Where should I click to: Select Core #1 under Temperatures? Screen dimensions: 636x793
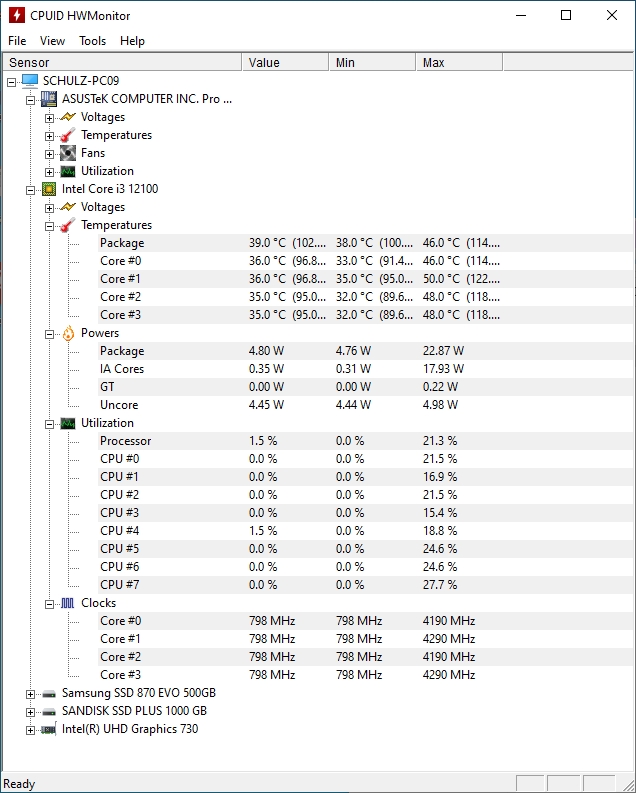(x=366, y=279)
